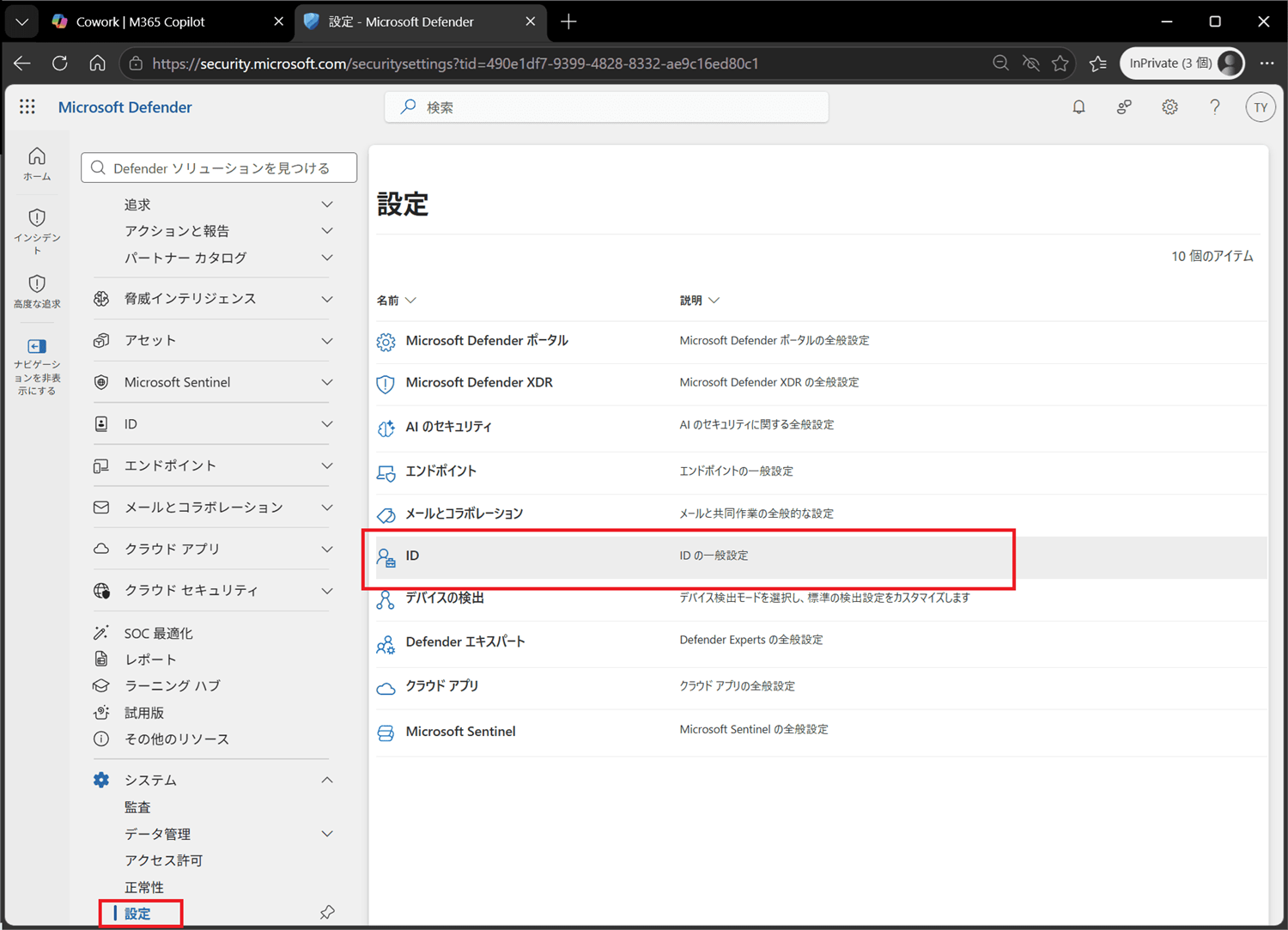Click the Microsoft Defender product title
This screenshot has height=930, width=1288.
click(125, 107)
